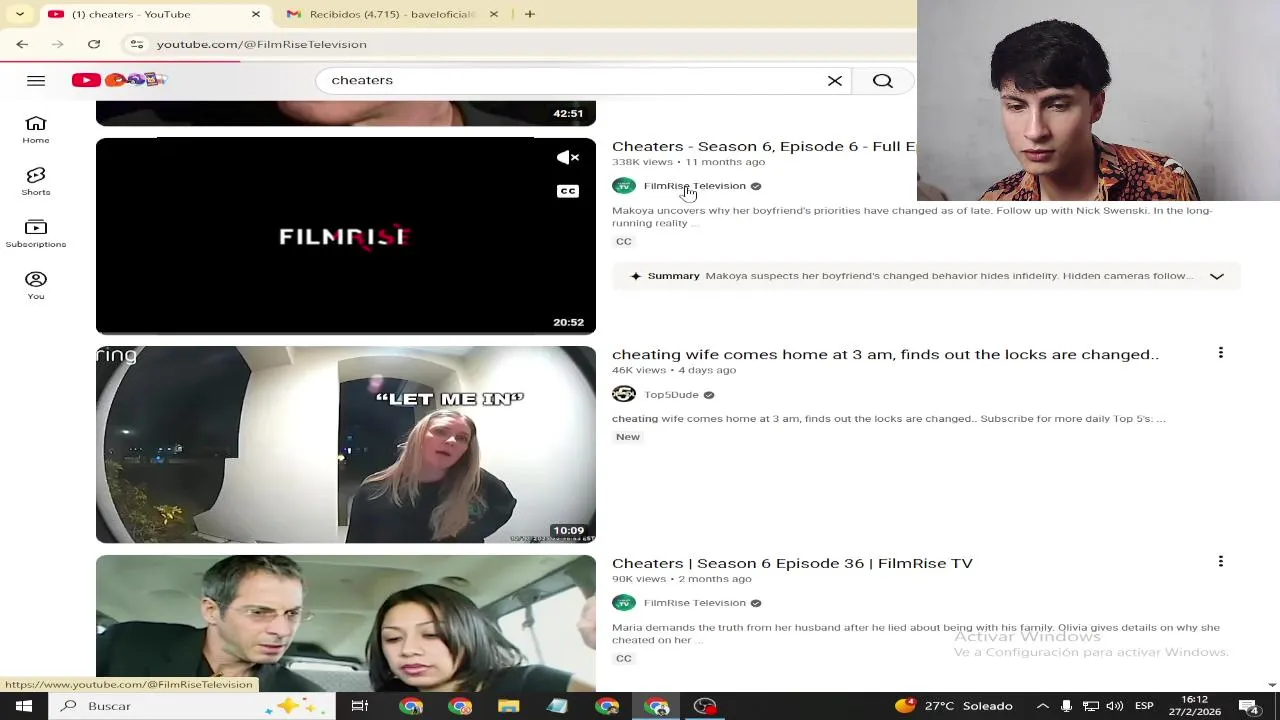
Task: Open options menu for cheating wife video
Action: click(x=1221, y=353)
